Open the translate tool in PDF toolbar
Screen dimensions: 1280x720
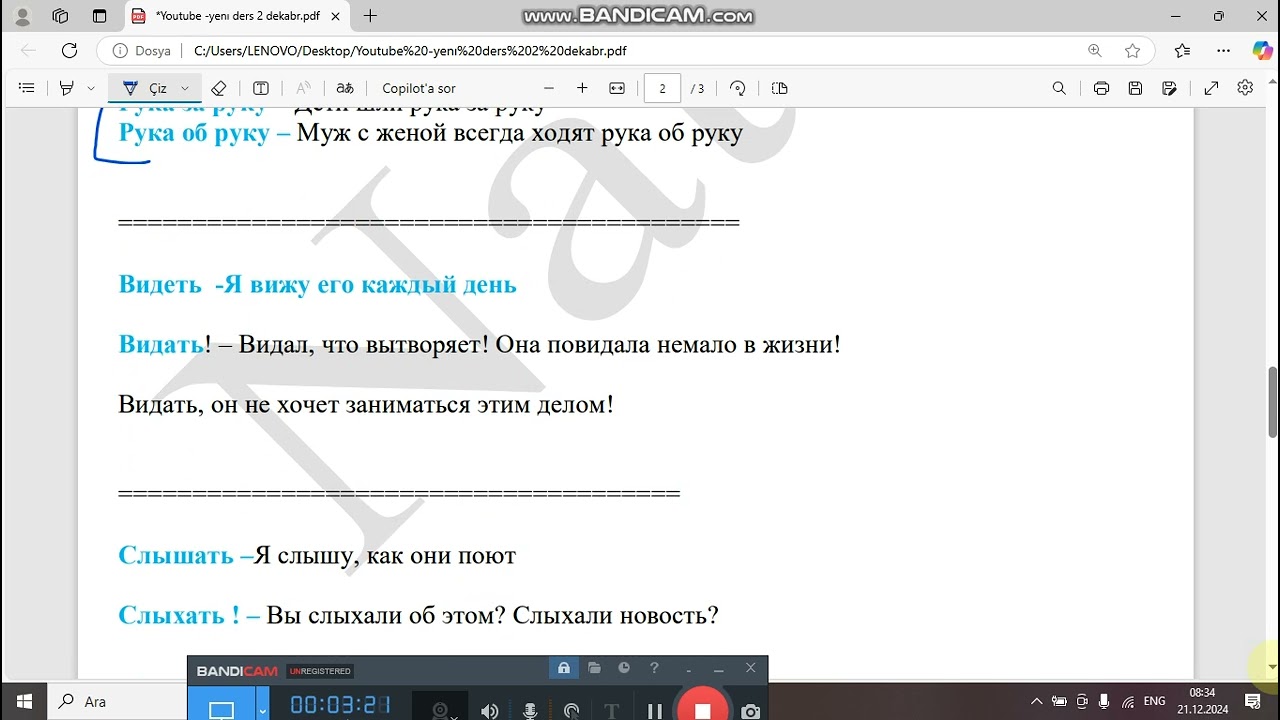click(x=345, y=88)
